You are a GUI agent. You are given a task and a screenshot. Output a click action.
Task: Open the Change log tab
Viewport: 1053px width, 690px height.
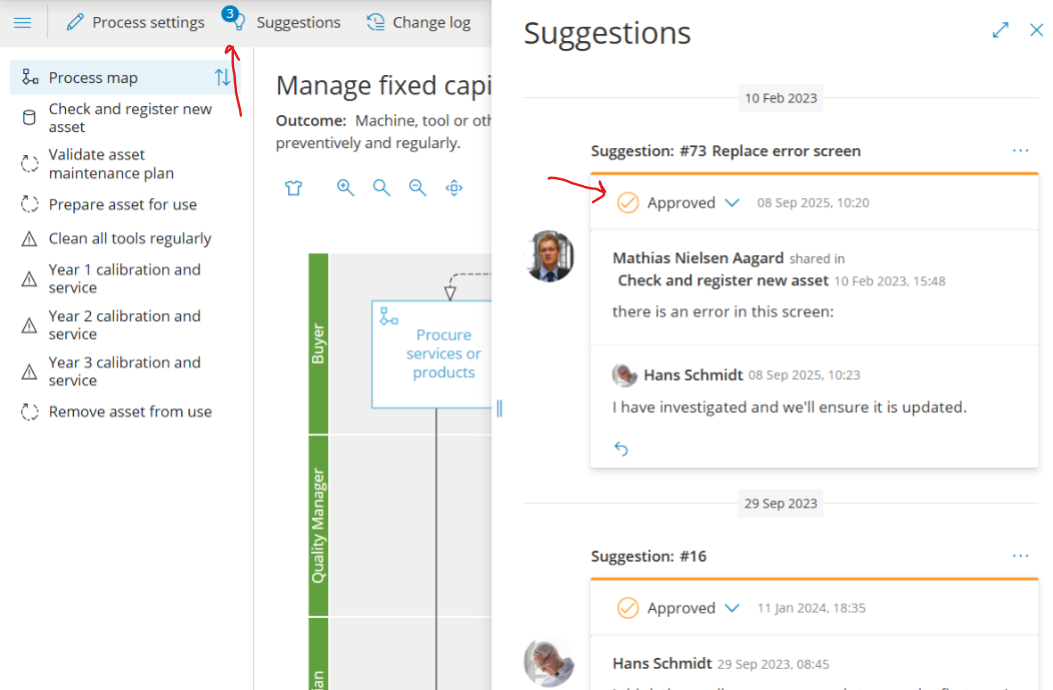419,22
